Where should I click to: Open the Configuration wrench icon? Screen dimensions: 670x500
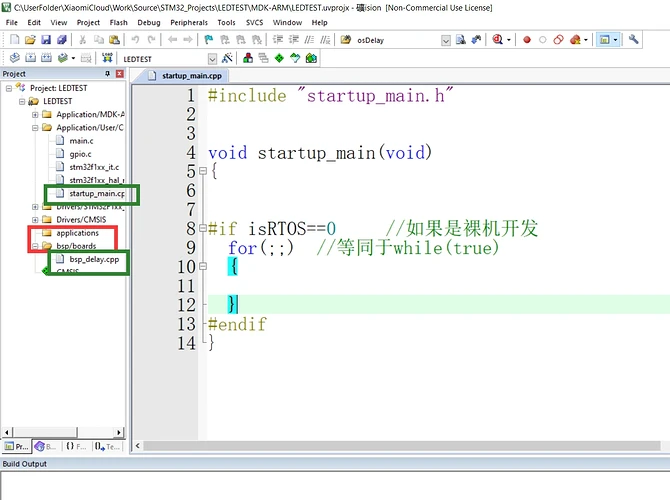pyautogui.click(x=636, y=40)
